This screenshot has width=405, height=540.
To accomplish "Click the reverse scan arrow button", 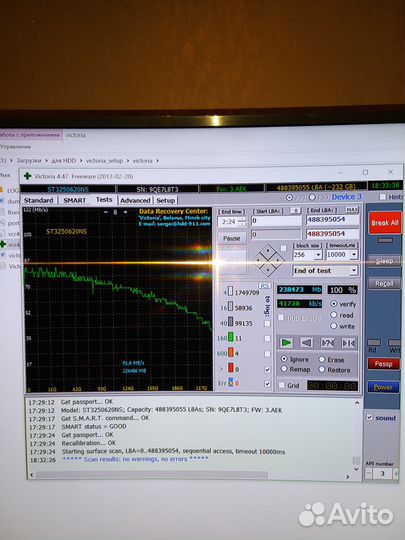I will (x=307, y=343).
